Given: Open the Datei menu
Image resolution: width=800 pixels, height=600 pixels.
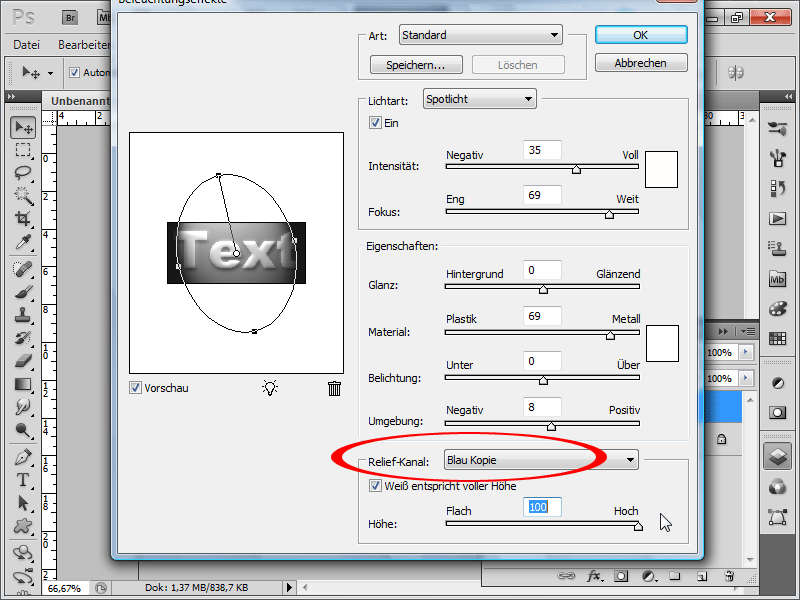Looking at the screenshot, I should pos(26,45).
